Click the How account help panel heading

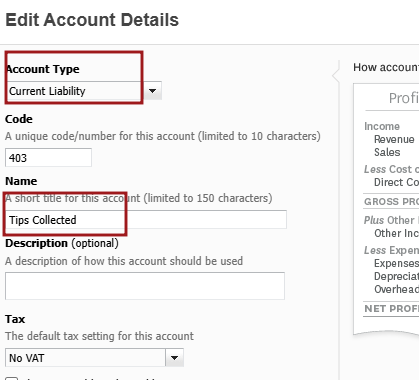coord(386,67)
